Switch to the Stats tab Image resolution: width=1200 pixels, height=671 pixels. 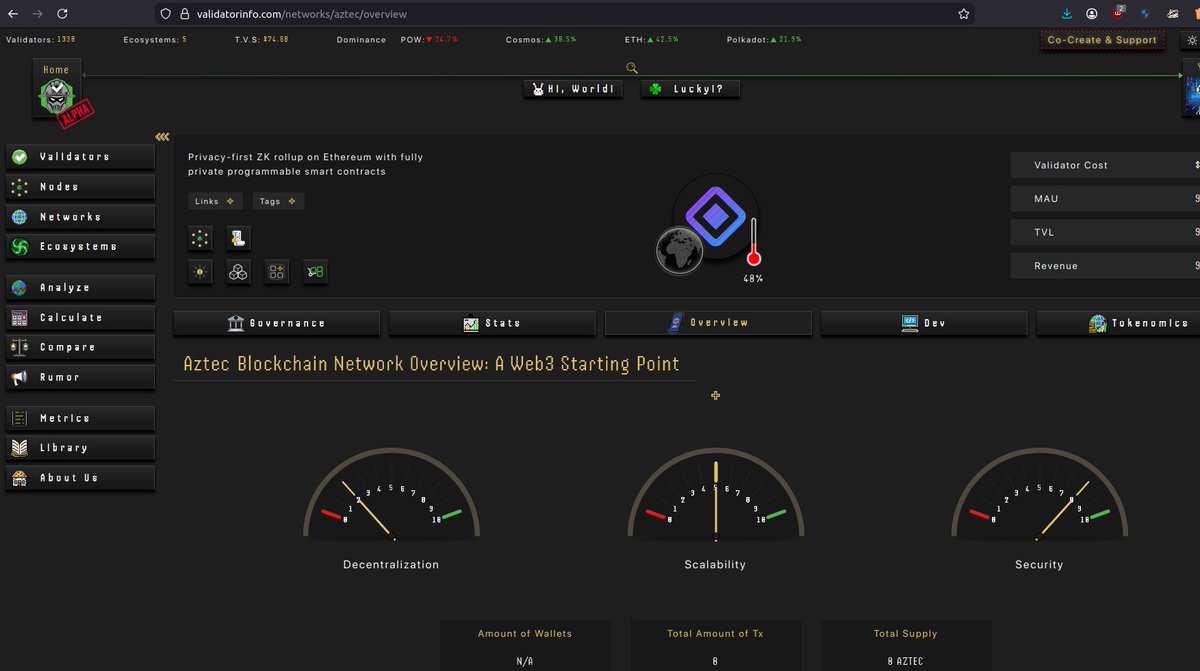pos(492,323)
